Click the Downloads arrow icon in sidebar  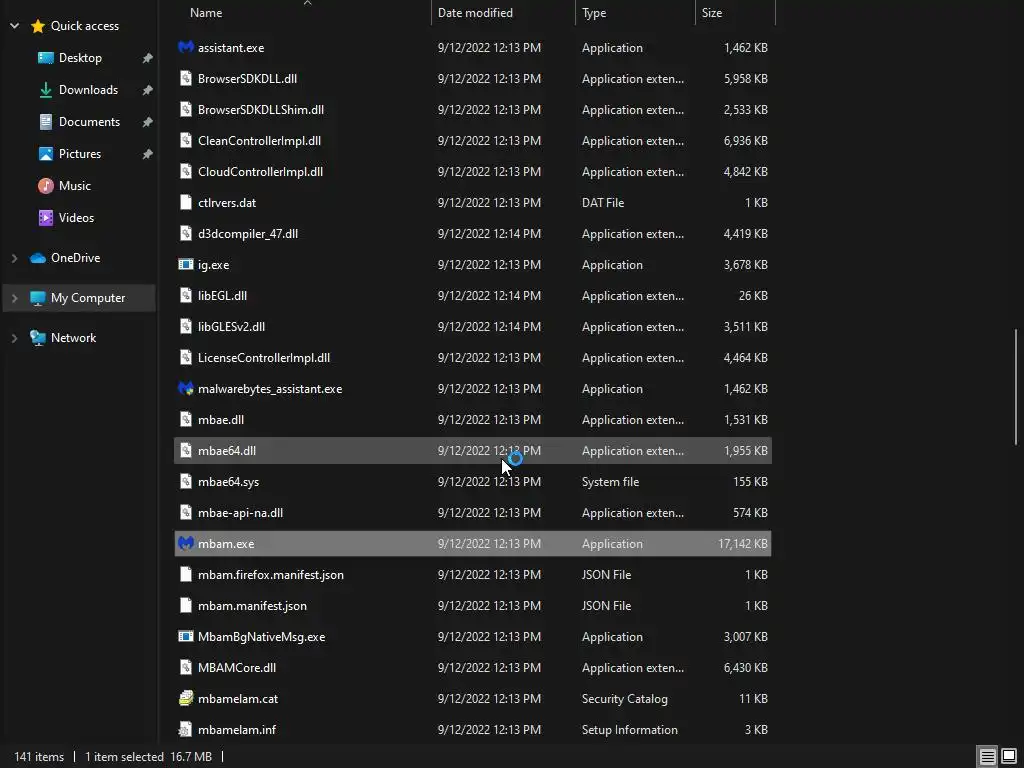tap(46, 89)
